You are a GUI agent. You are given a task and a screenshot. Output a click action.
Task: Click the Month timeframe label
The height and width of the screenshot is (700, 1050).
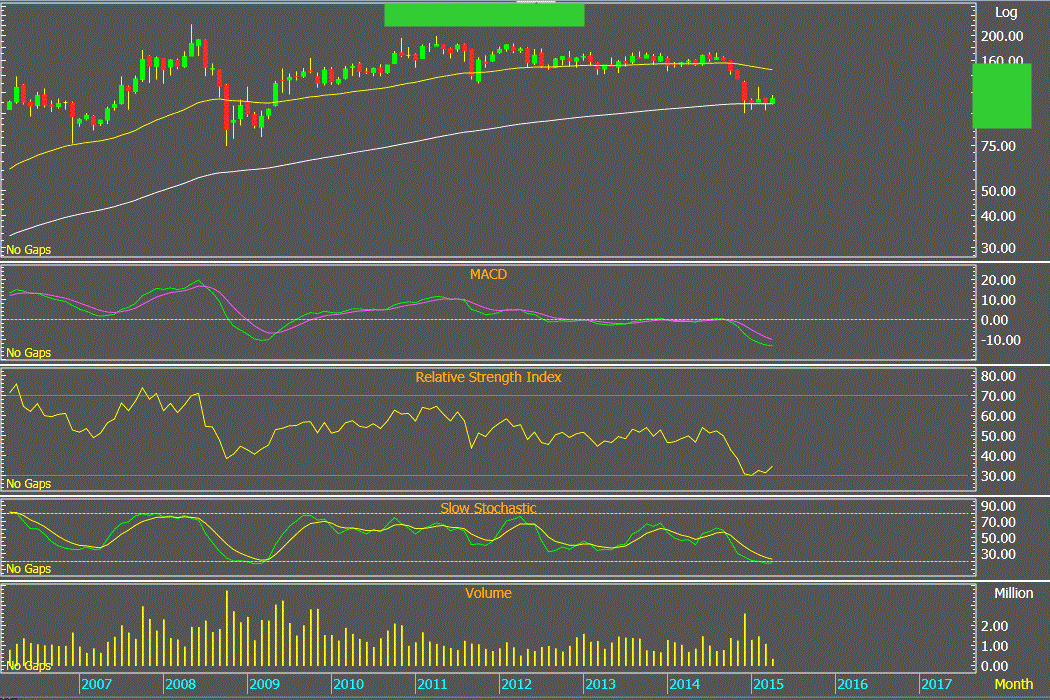1014,684
